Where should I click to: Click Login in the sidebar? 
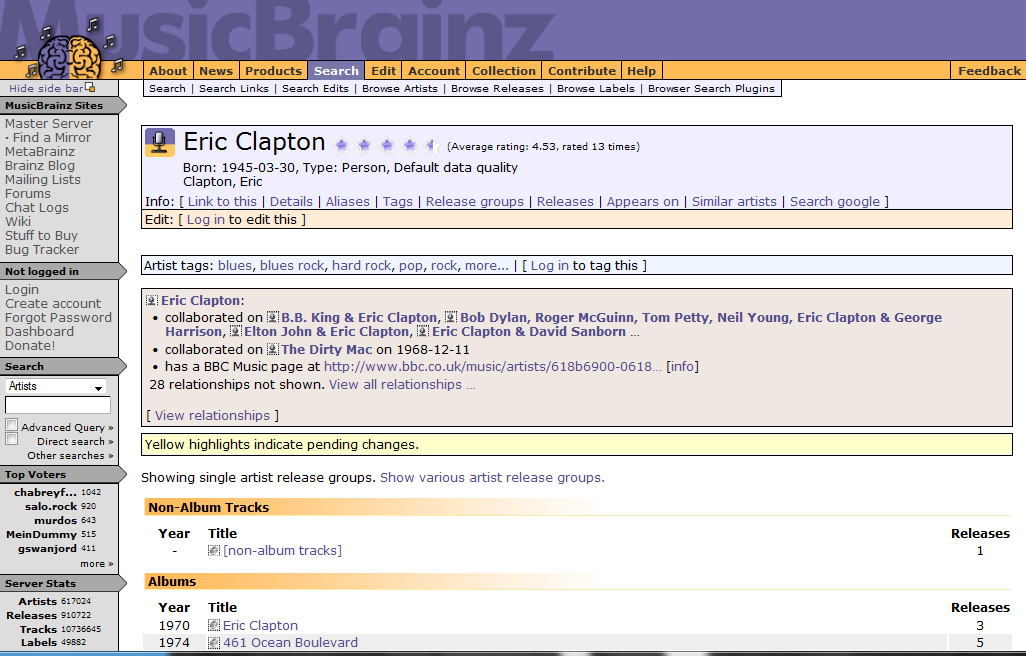tap(22, 290)
